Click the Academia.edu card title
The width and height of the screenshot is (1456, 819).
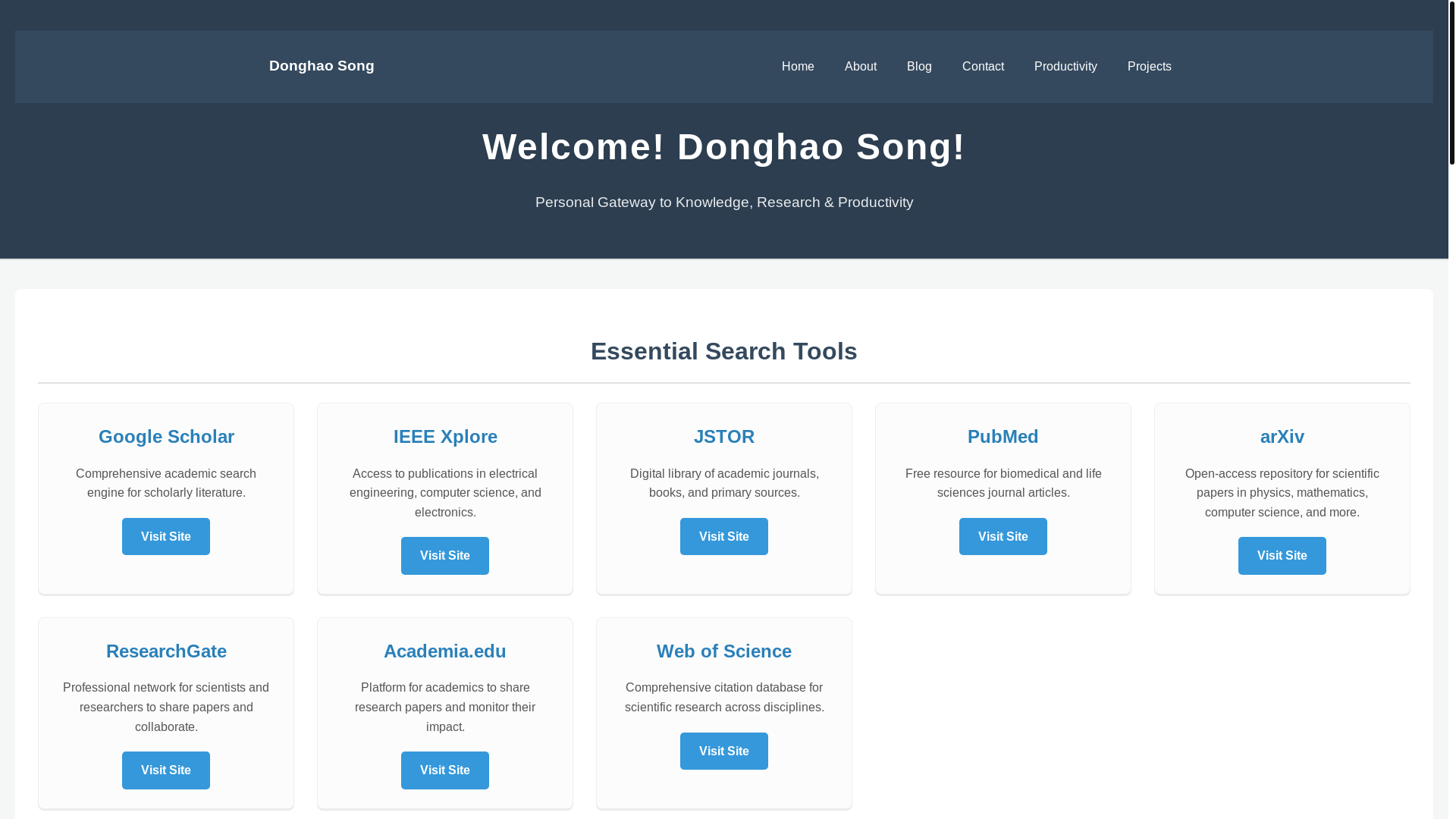(445, 651)
